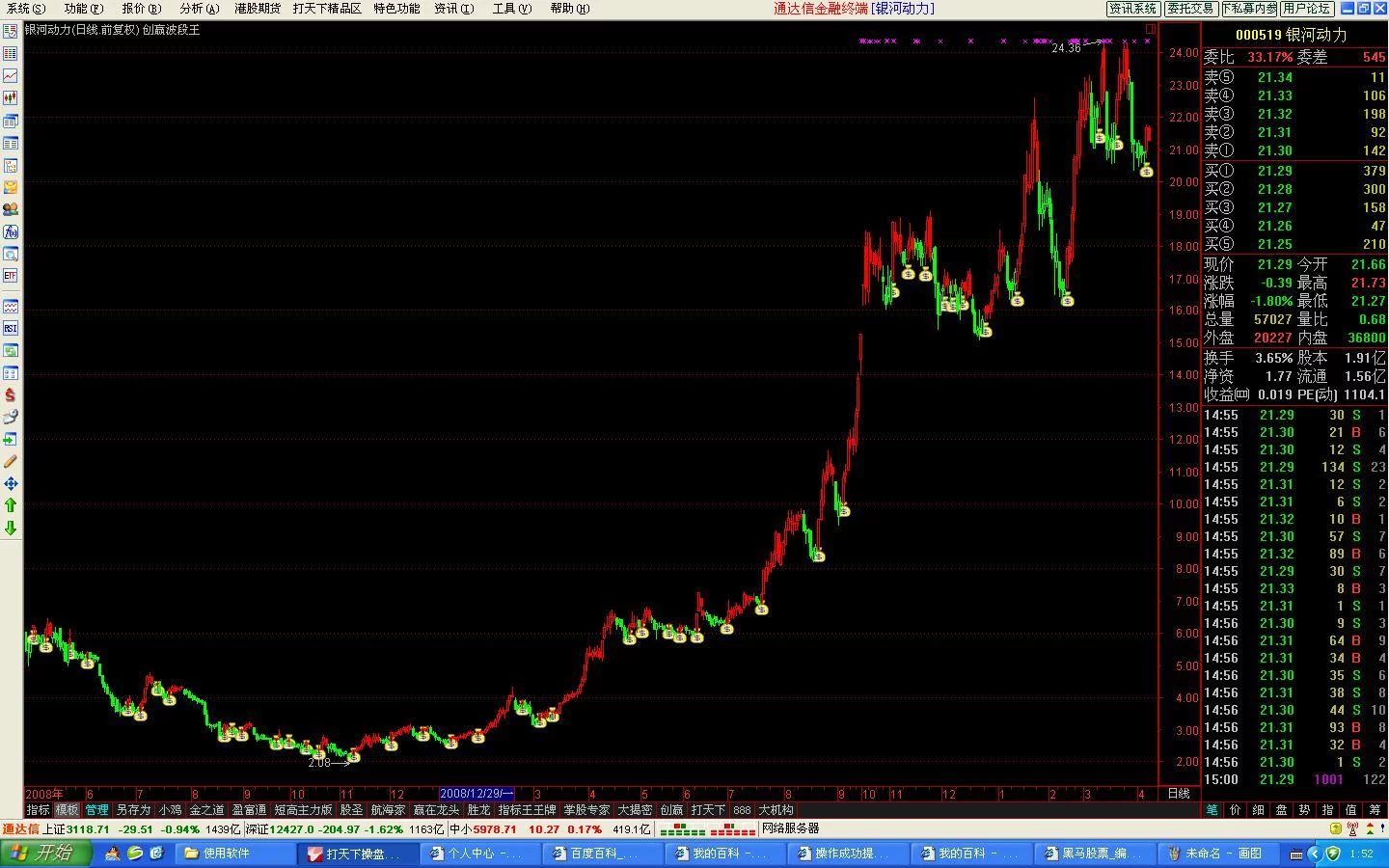Click the green shield tray icon

click(1333, 854)
